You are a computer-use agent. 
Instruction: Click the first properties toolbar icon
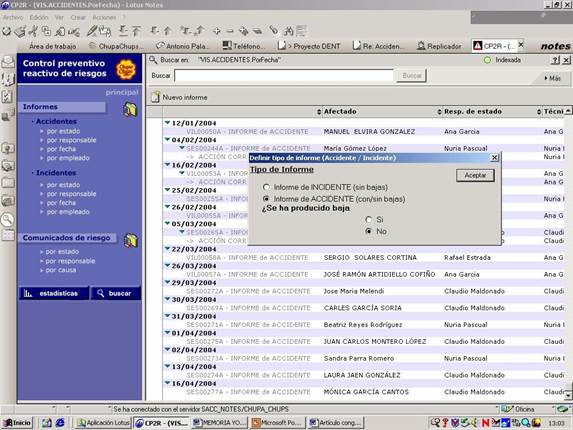click(x=7, y=31)
